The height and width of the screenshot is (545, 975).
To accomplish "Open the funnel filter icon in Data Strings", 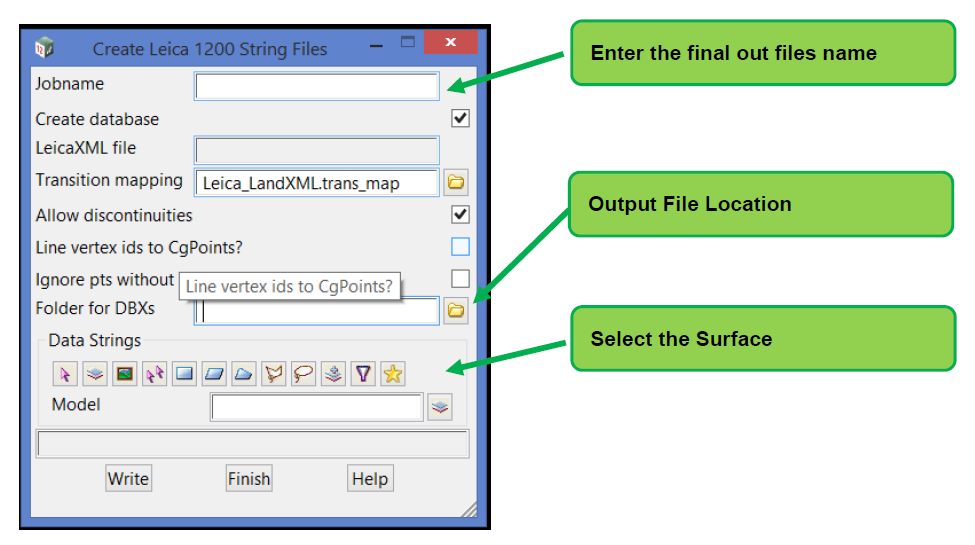I will [363, 374].
